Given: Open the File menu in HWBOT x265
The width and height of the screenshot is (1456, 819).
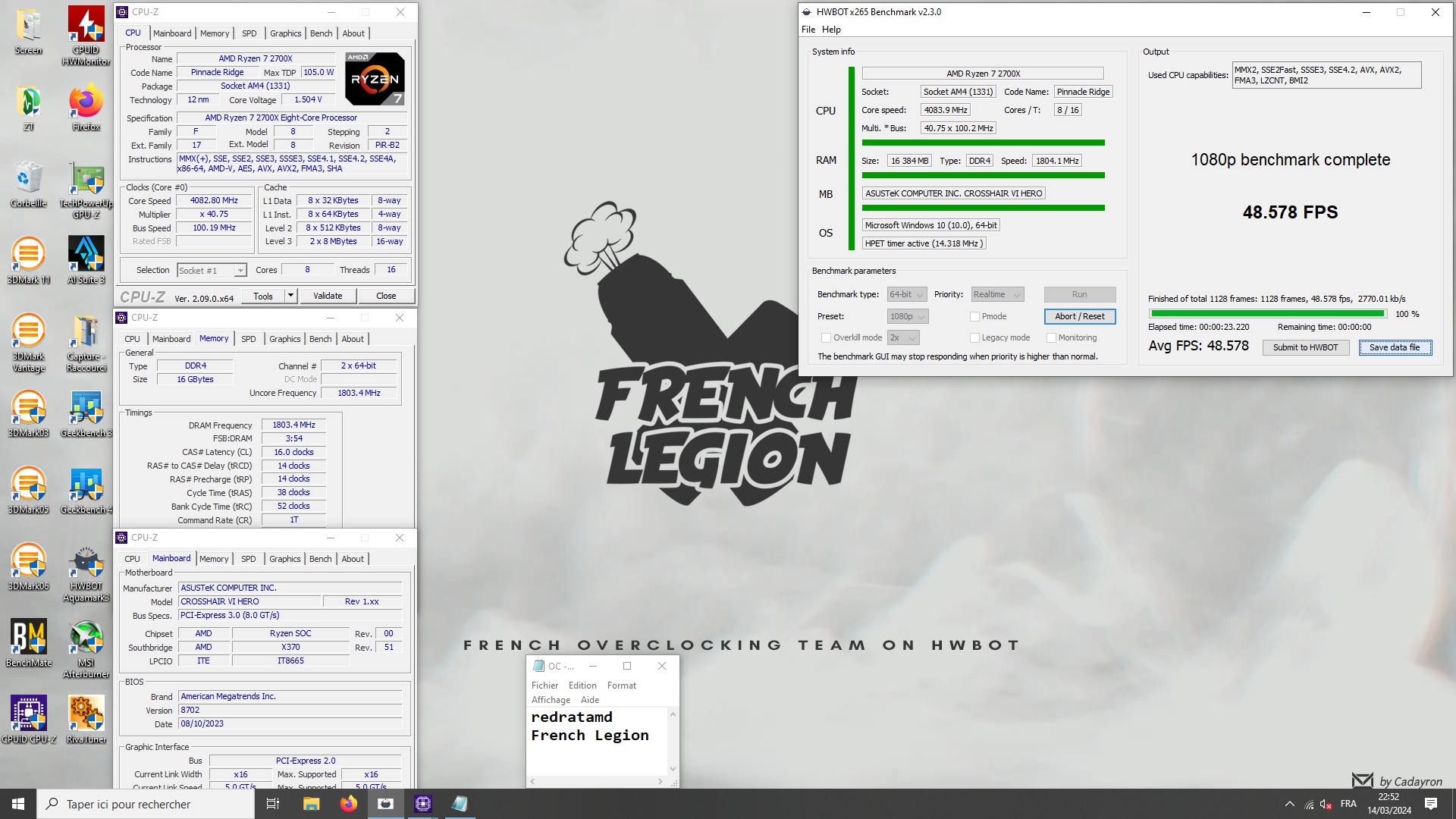Looking at the screenshot, I should click(808, 30).
